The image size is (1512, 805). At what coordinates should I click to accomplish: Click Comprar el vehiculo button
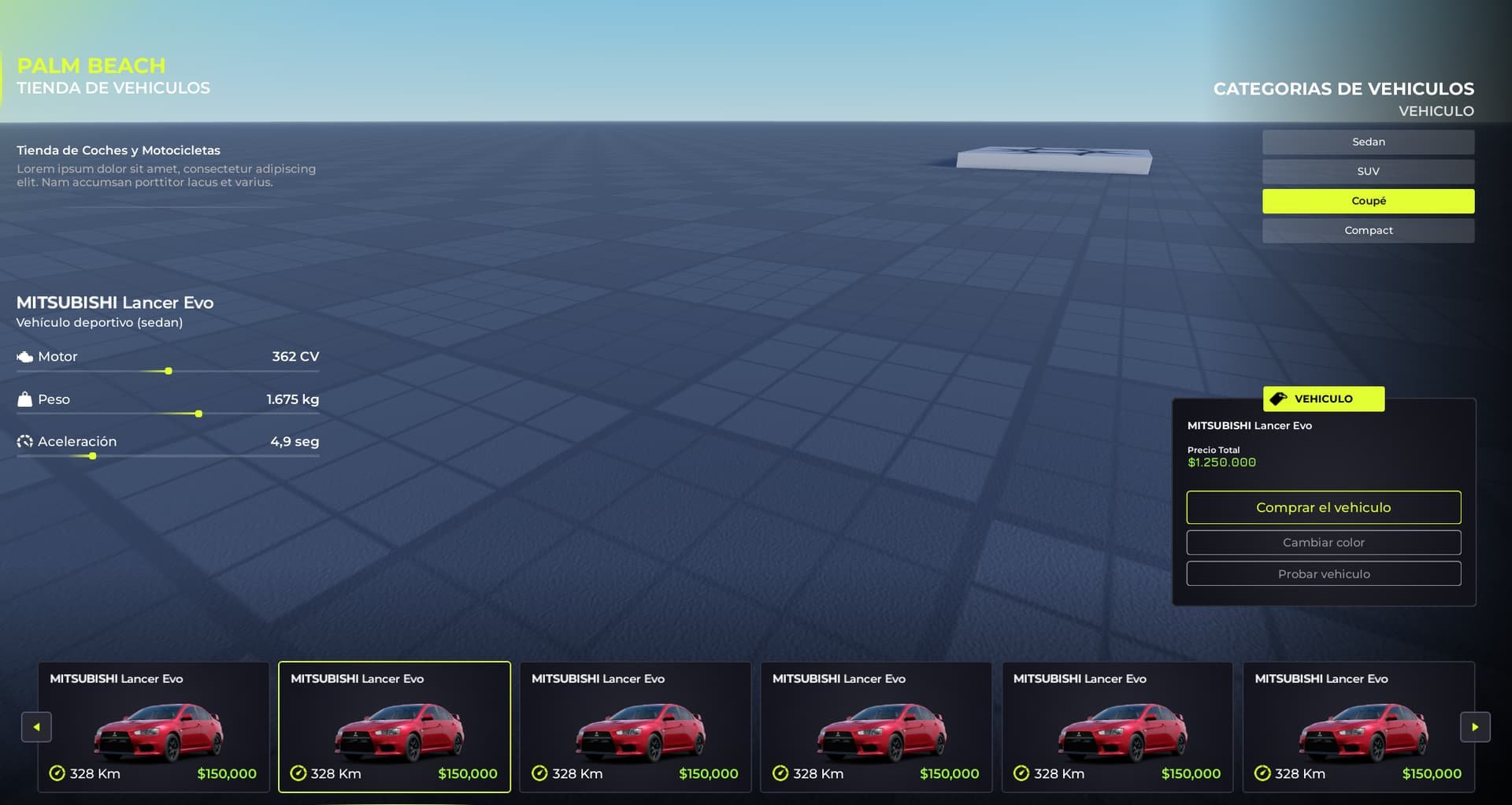1324,507
